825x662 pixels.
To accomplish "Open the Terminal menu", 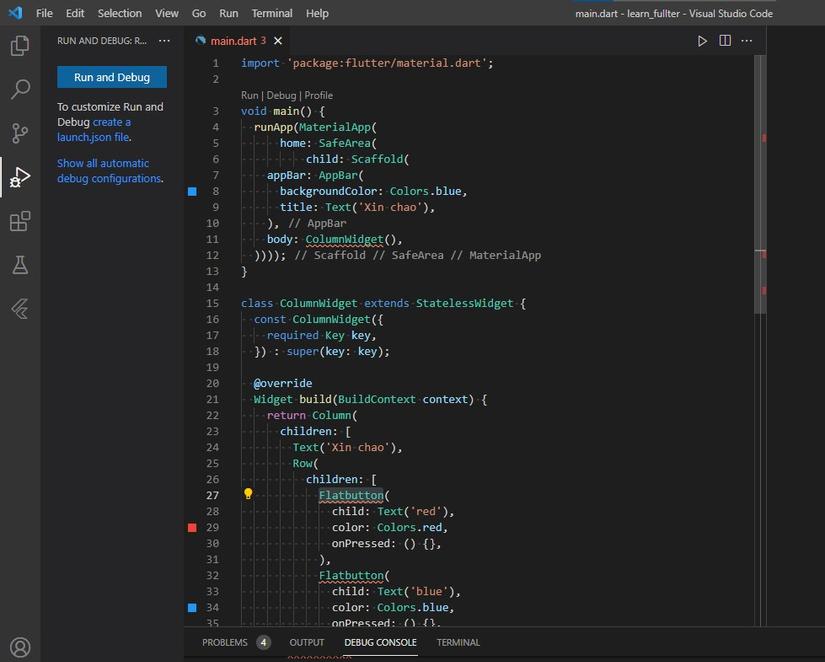I will (x=271, y=13).
